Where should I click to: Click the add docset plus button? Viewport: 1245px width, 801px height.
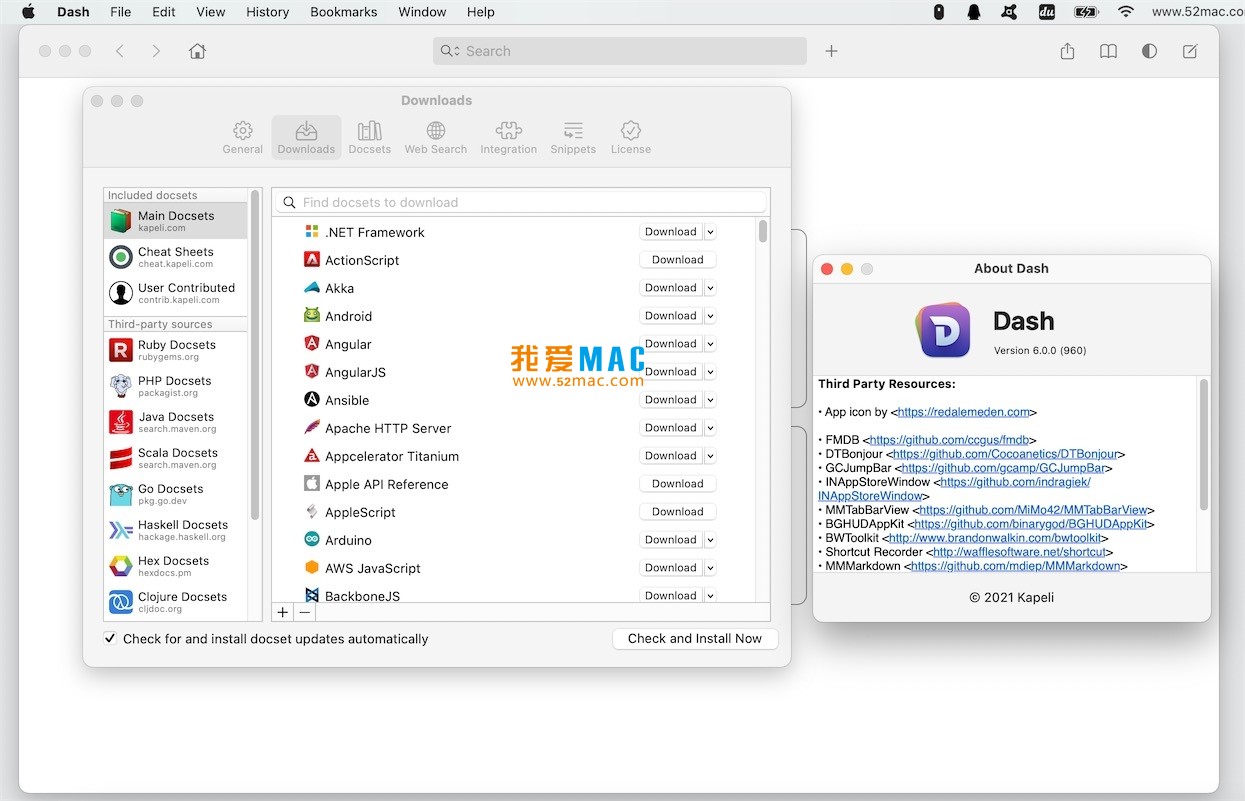coord(282,612)
